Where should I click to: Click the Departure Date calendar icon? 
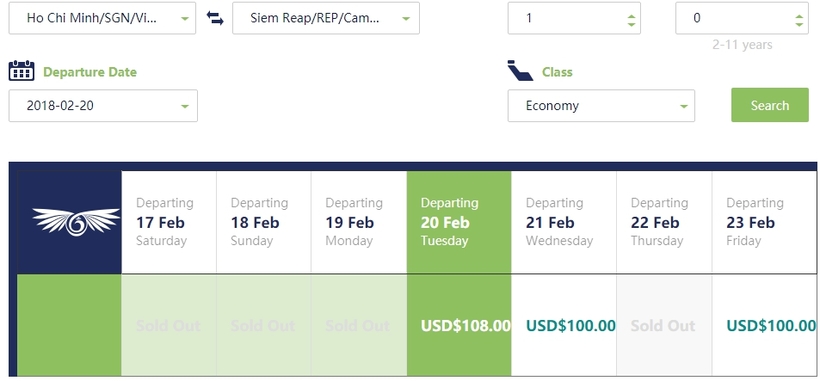[x=21, y=71]
